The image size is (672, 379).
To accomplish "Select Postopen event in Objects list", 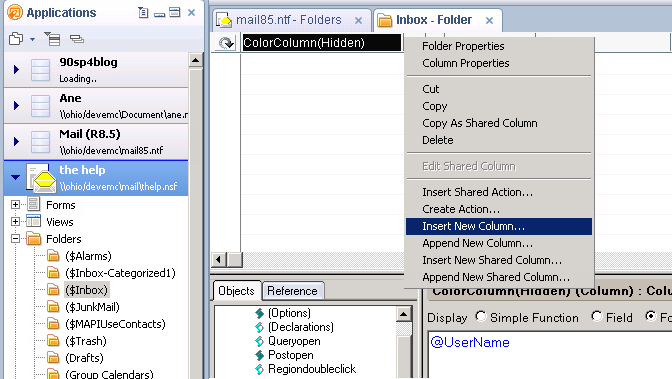I will tap(291, 355).
